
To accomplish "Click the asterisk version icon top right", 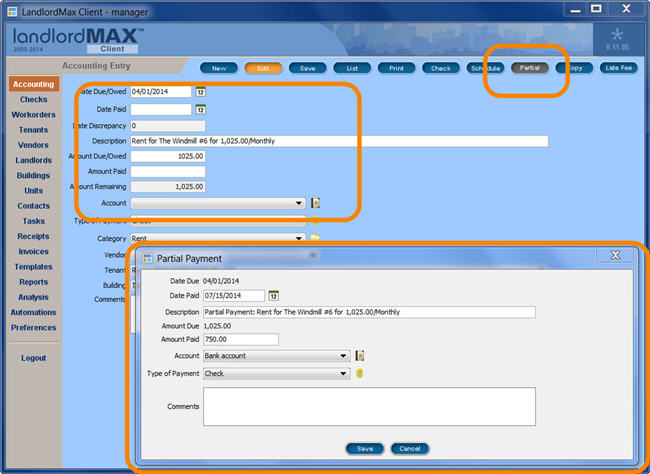I will 617,34.
